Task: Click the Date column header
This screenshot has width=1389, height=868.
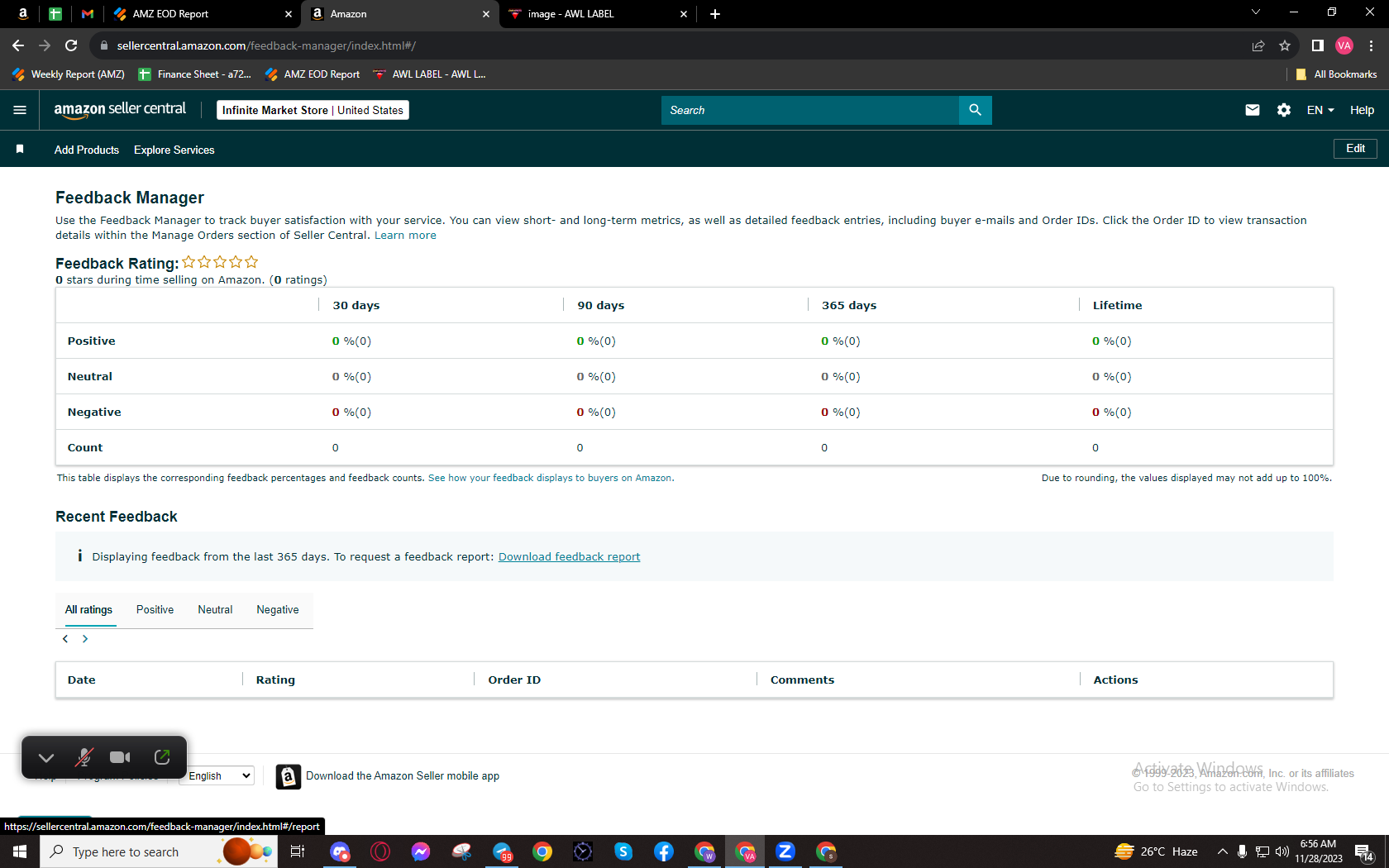Action: tap(81, 680)
